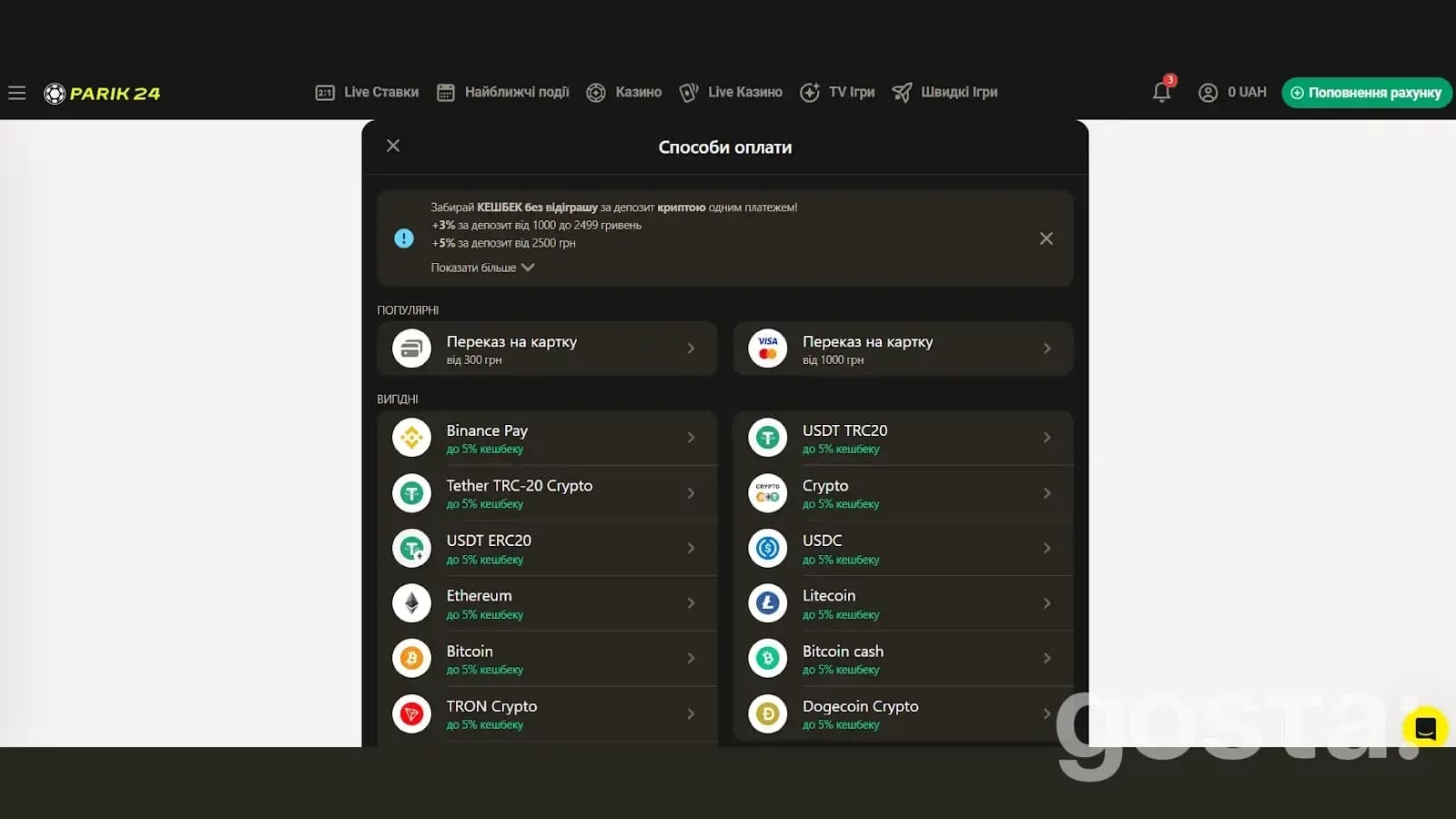Viewport: 1456px width, 819px height.
Task: Click the blue info icon in the banner
Action: click(x=404, y=238)
